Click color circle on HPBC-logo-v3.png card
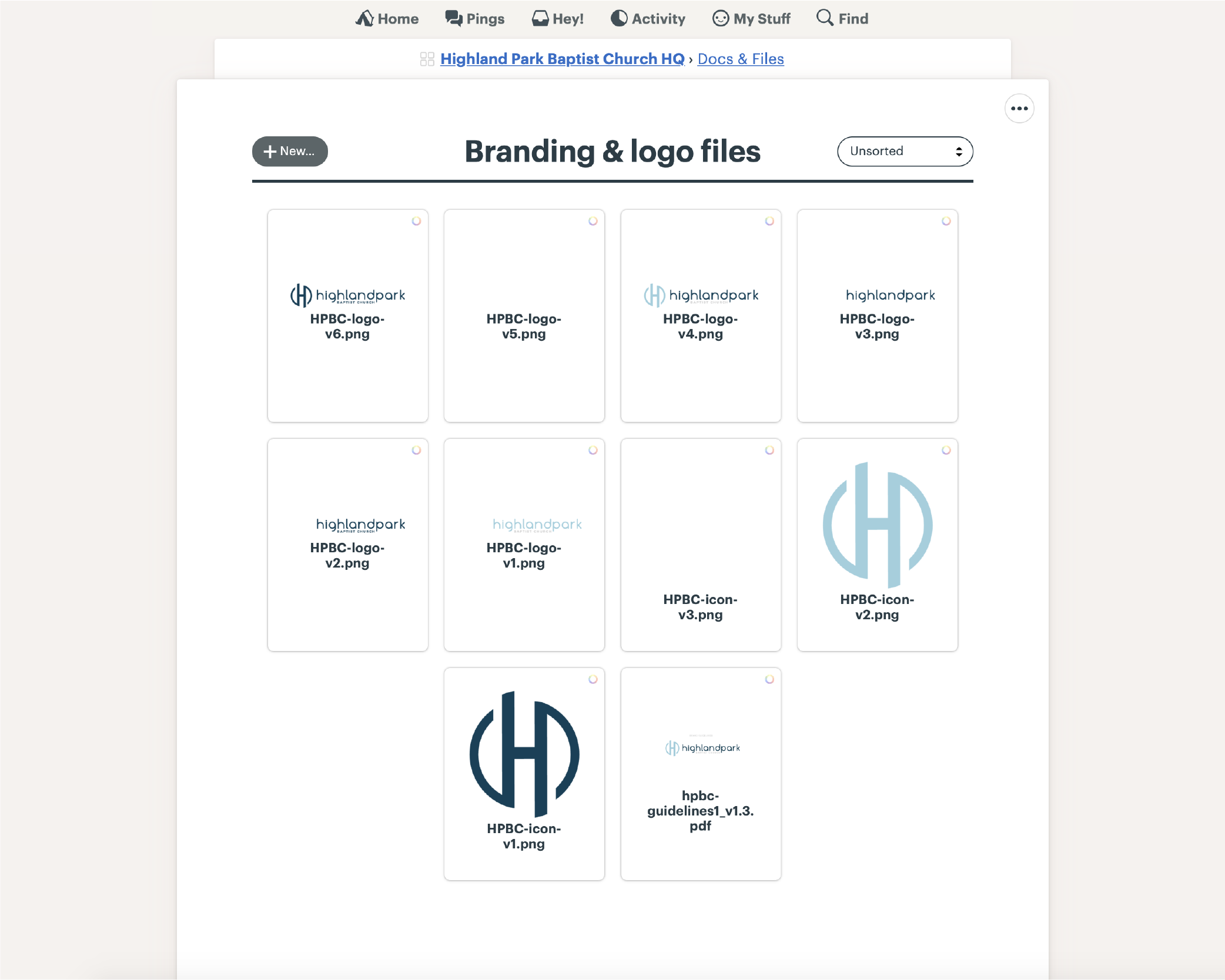This screenshot has height=980, width=1225. tap(946, 221)
